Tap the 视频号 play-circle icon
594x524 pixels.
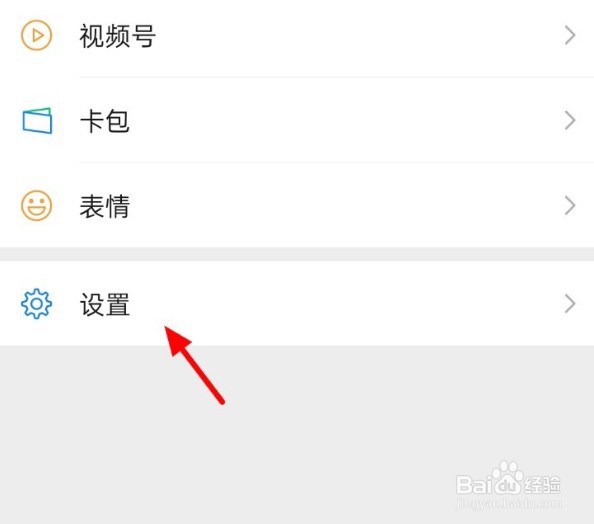(x=36, y=36)
